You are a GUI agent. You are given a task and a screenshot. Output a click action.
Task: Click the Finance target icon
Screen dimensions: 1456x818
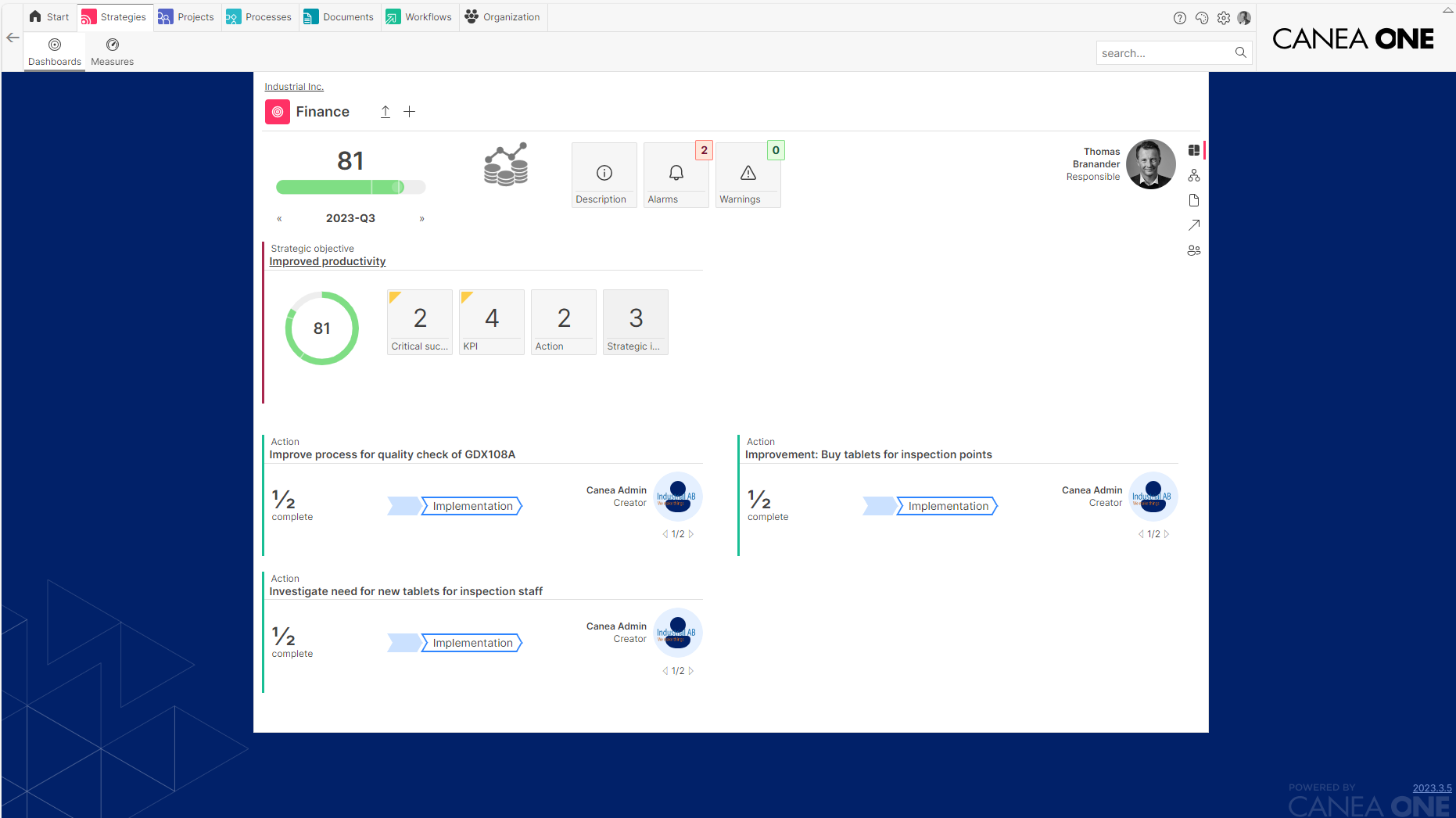tap(278, 112)
